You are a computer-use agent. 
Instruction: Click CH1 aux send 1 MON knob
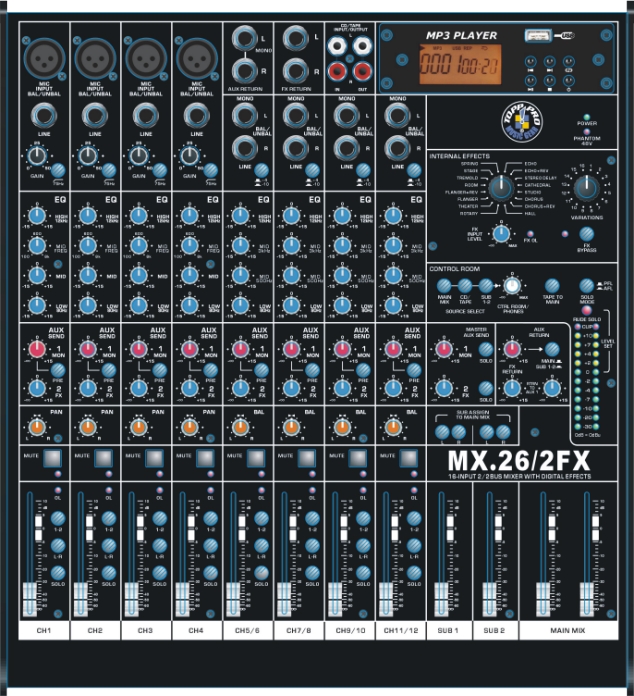click(37, 349)
